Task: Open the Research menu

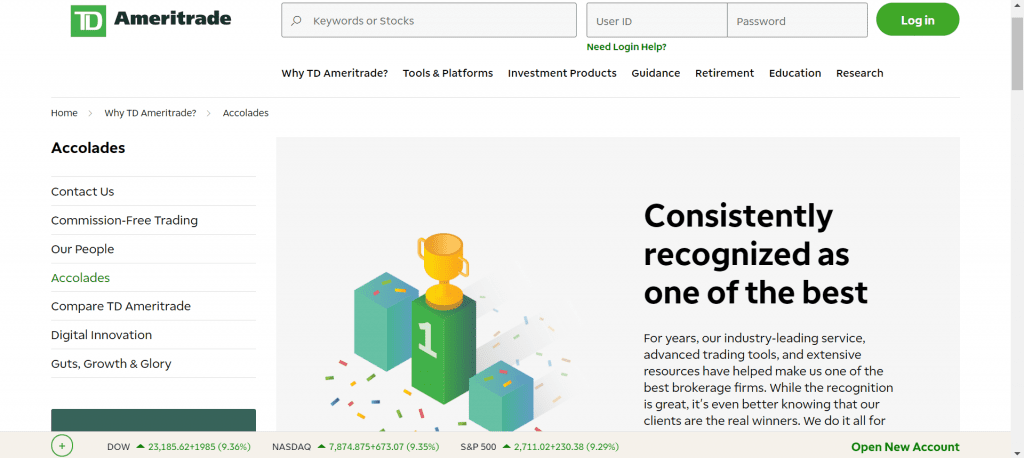Action: pyautogui.click(x=859, y=73)
